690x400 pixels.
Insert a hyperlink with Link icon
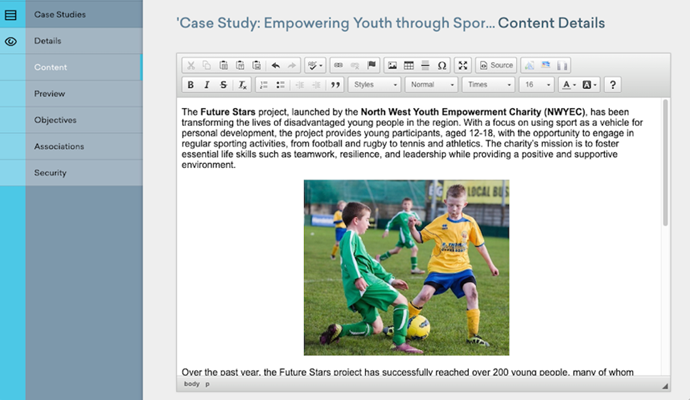[338, 66]
